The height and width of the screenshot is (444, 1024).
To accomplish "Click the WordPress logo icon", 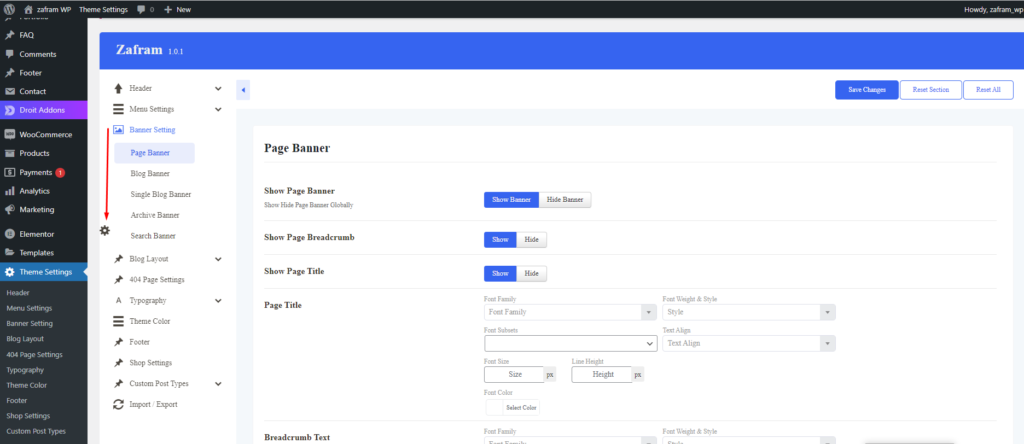I will 10,9.
